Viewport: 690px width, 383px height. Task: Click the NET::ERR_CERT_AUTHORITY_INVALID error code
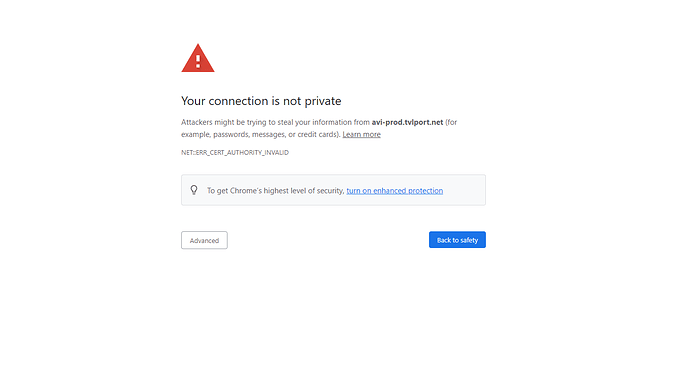235,152
